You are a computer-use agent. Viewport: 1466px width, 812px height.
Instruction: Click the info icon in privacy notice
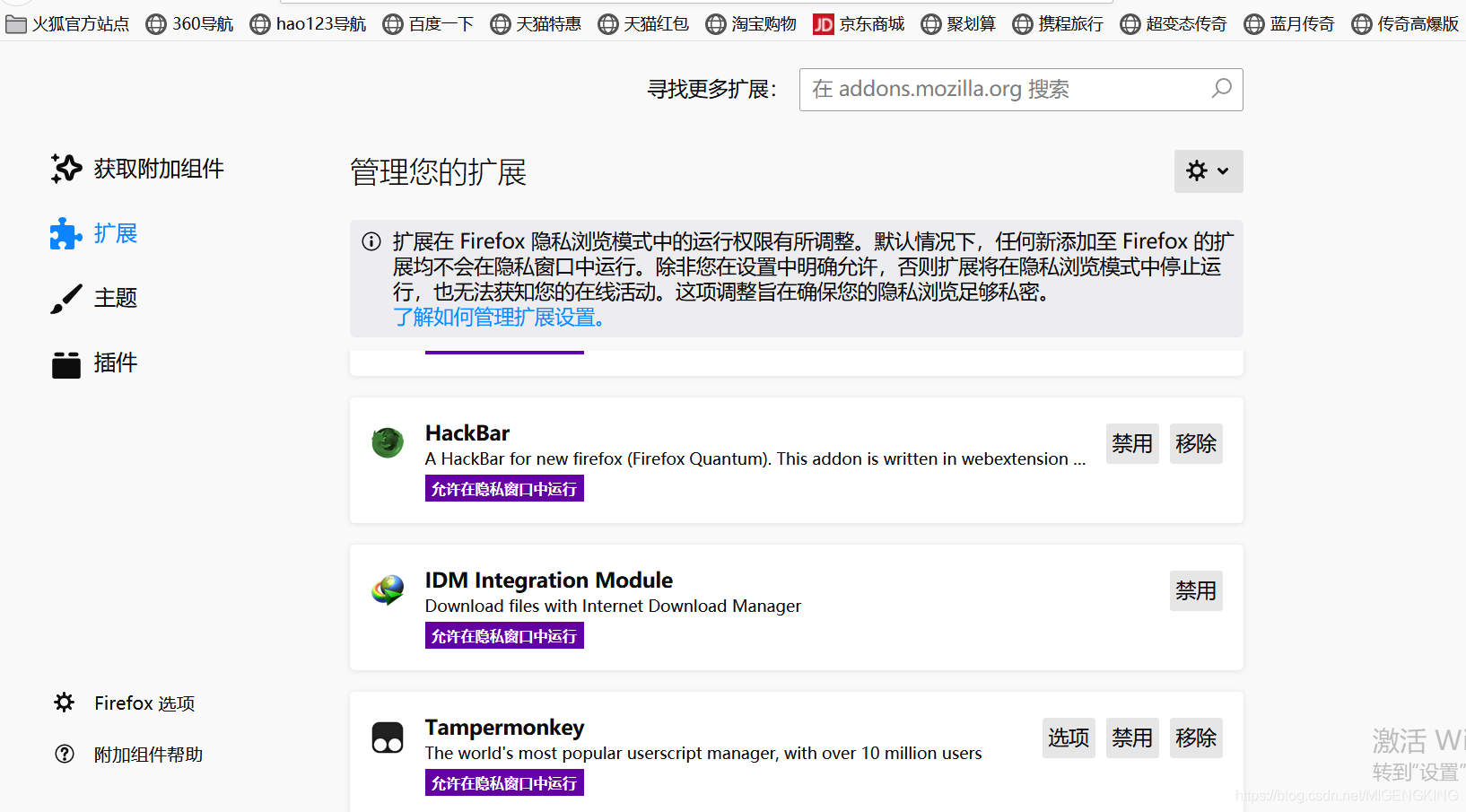371,241
